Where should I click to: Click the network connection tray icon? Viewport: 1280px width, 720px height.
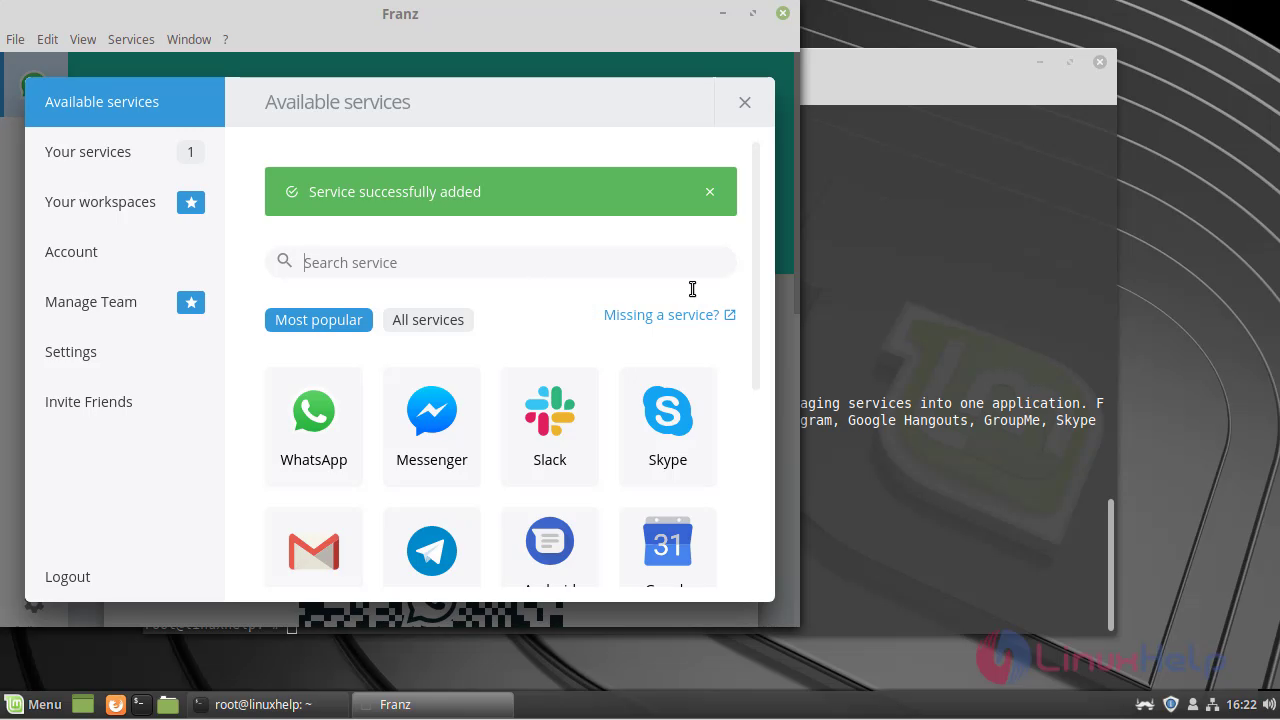click(x=1212, y=704)
